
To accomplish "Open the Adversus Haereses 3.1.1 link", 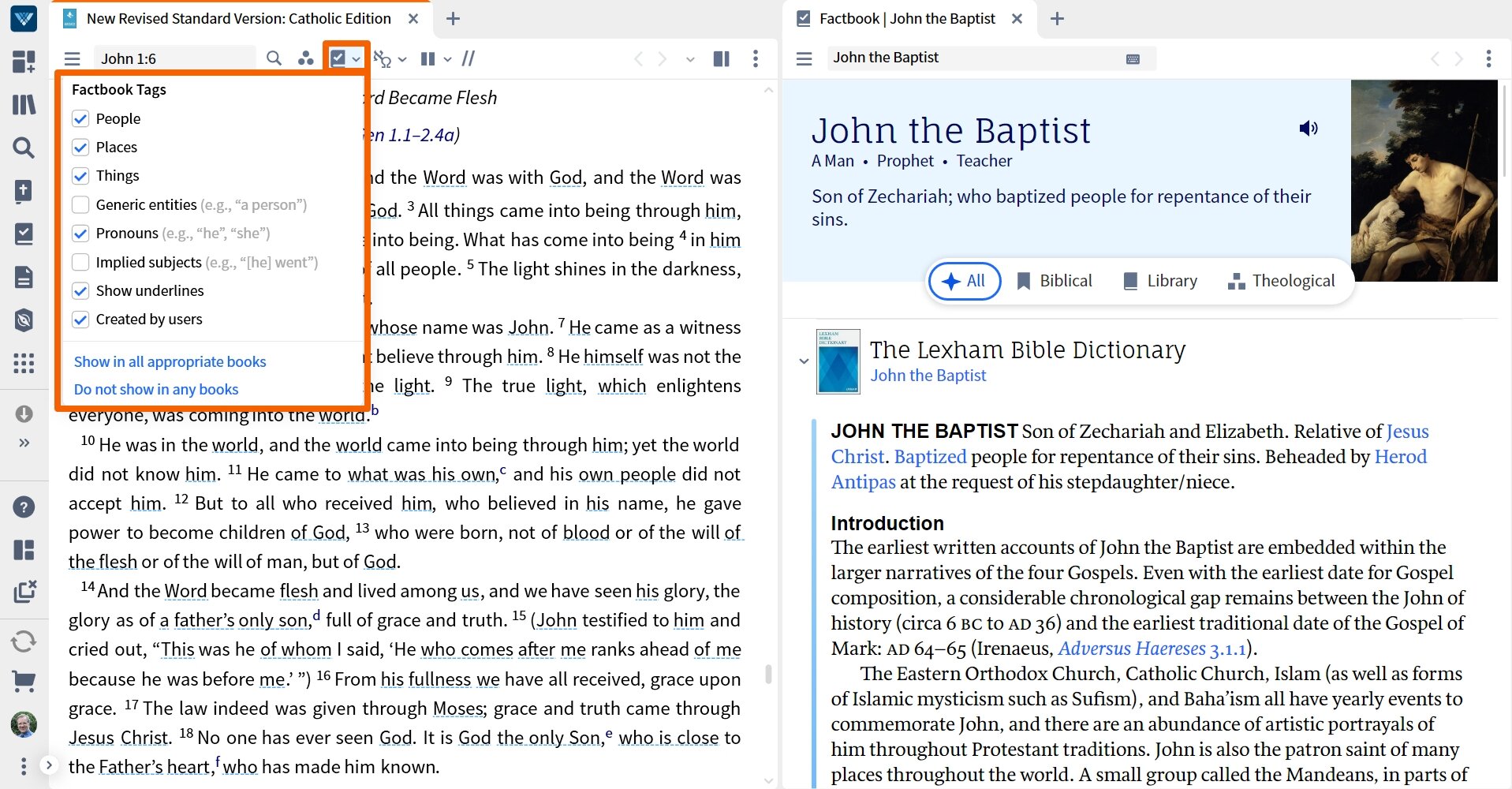I will click(x=1152, y=649).
